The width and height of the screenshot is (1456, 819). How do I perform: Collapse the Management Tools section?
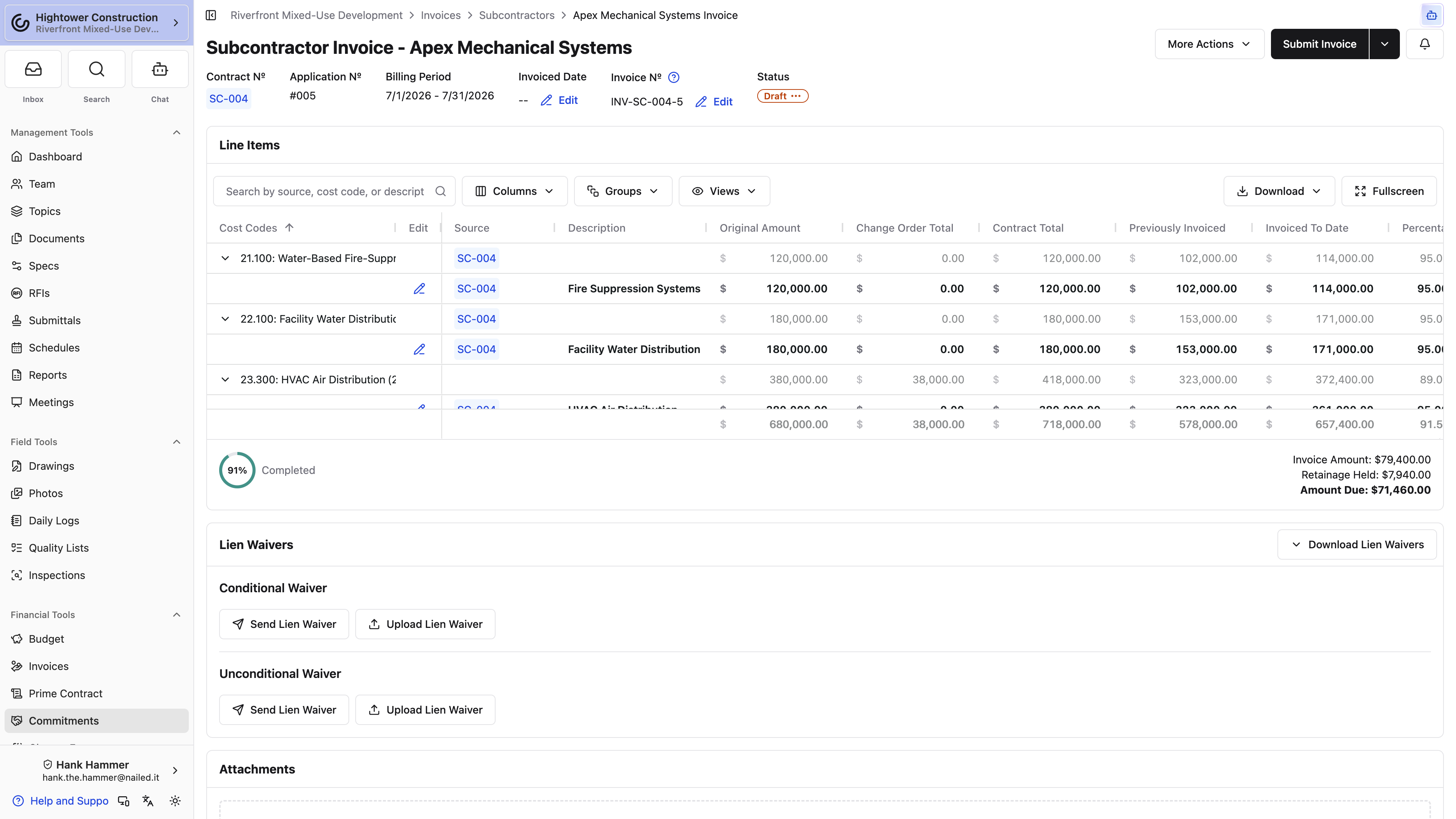176,132
